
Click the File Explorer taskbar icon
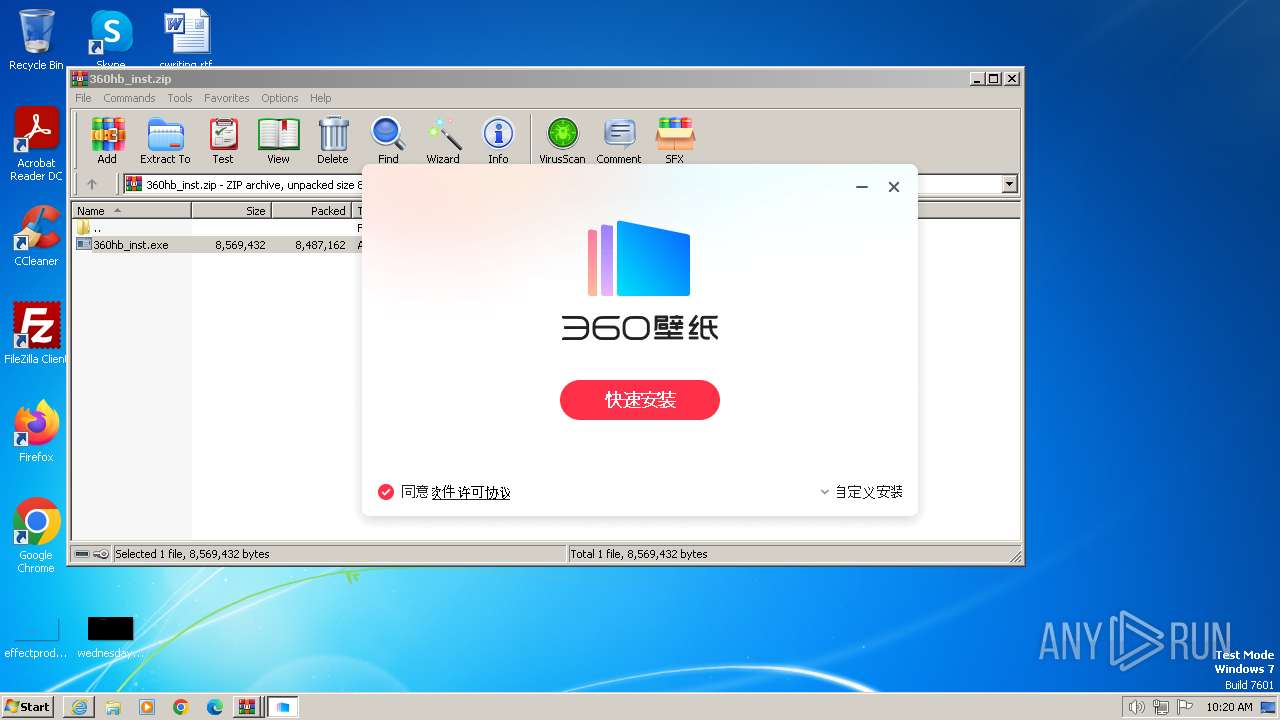click(113, 707)
